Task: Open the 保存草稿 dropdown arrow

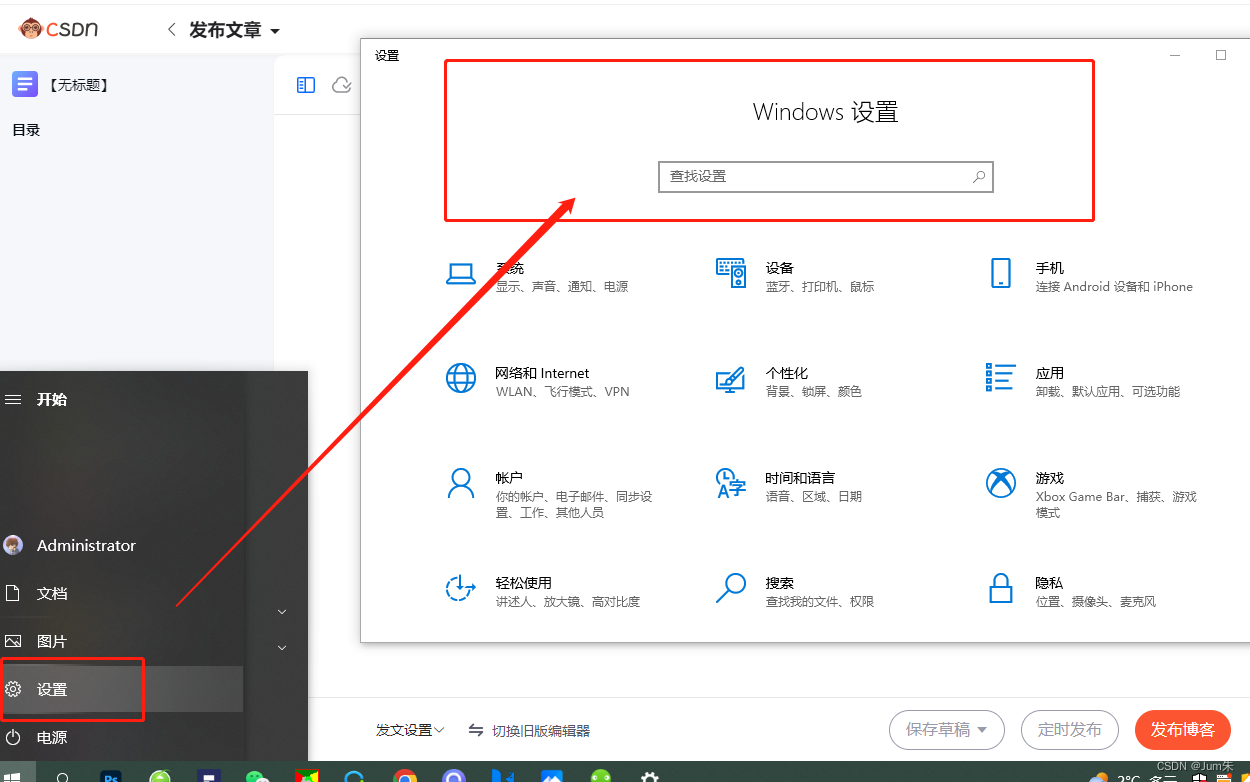Action: pyautogui.click(x=982, y=730)
